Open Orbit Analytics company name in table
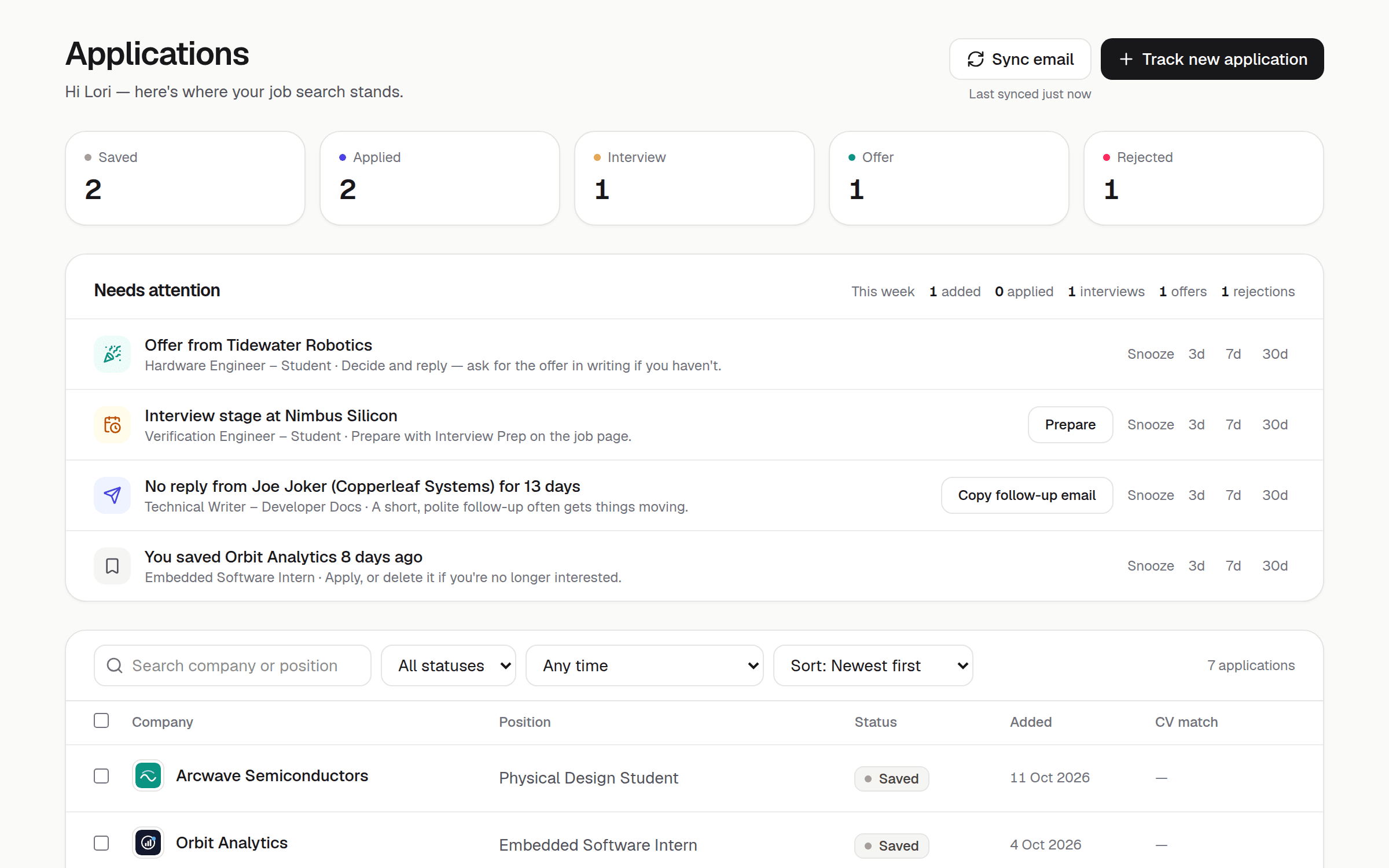Screen dimensions: 1389x868 [x=231, y=843]
